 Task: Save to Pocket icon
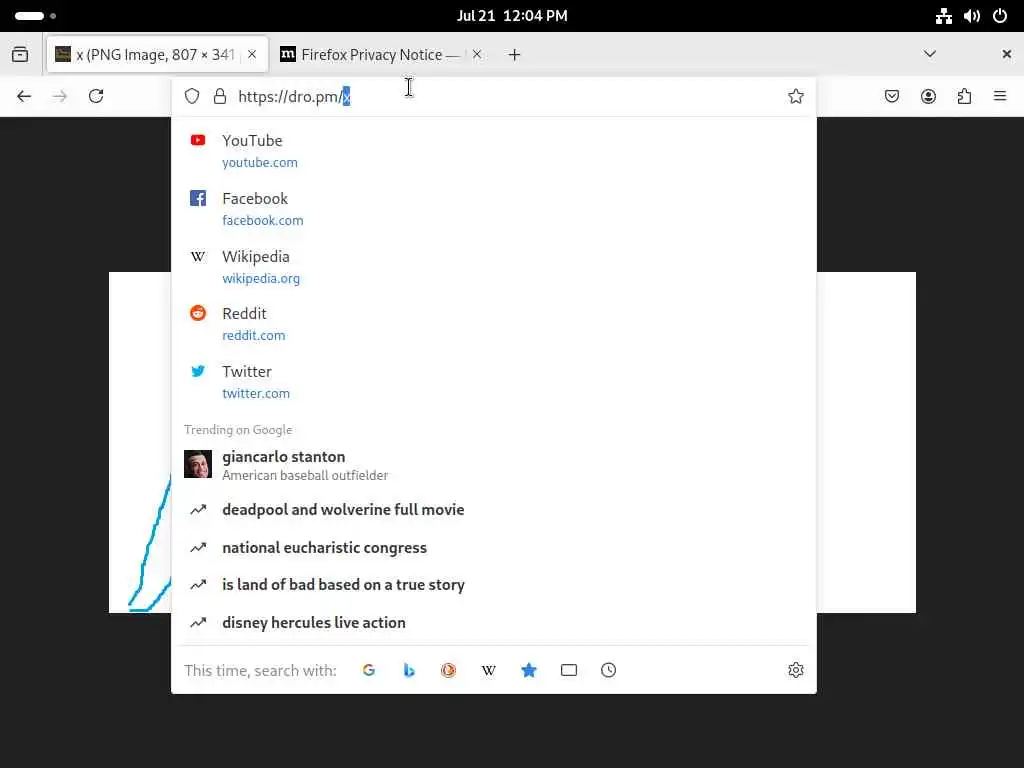point(891,97)
